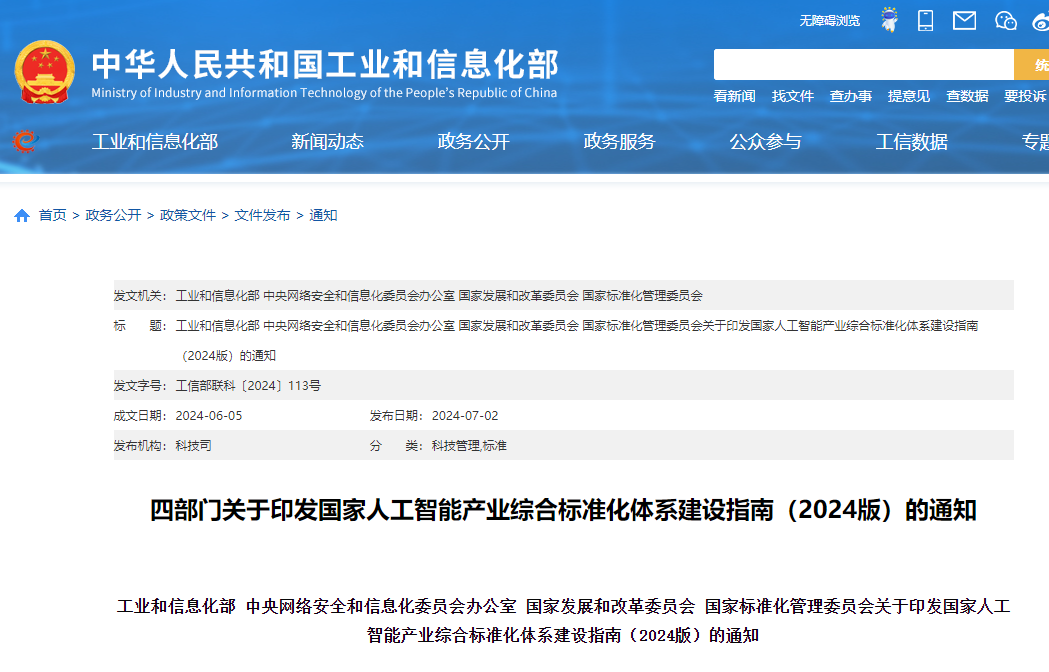The height and width of the screenshot is (672, 1049).
Task: Click the red gear MIIT logo icon
Action: (24, 142)
